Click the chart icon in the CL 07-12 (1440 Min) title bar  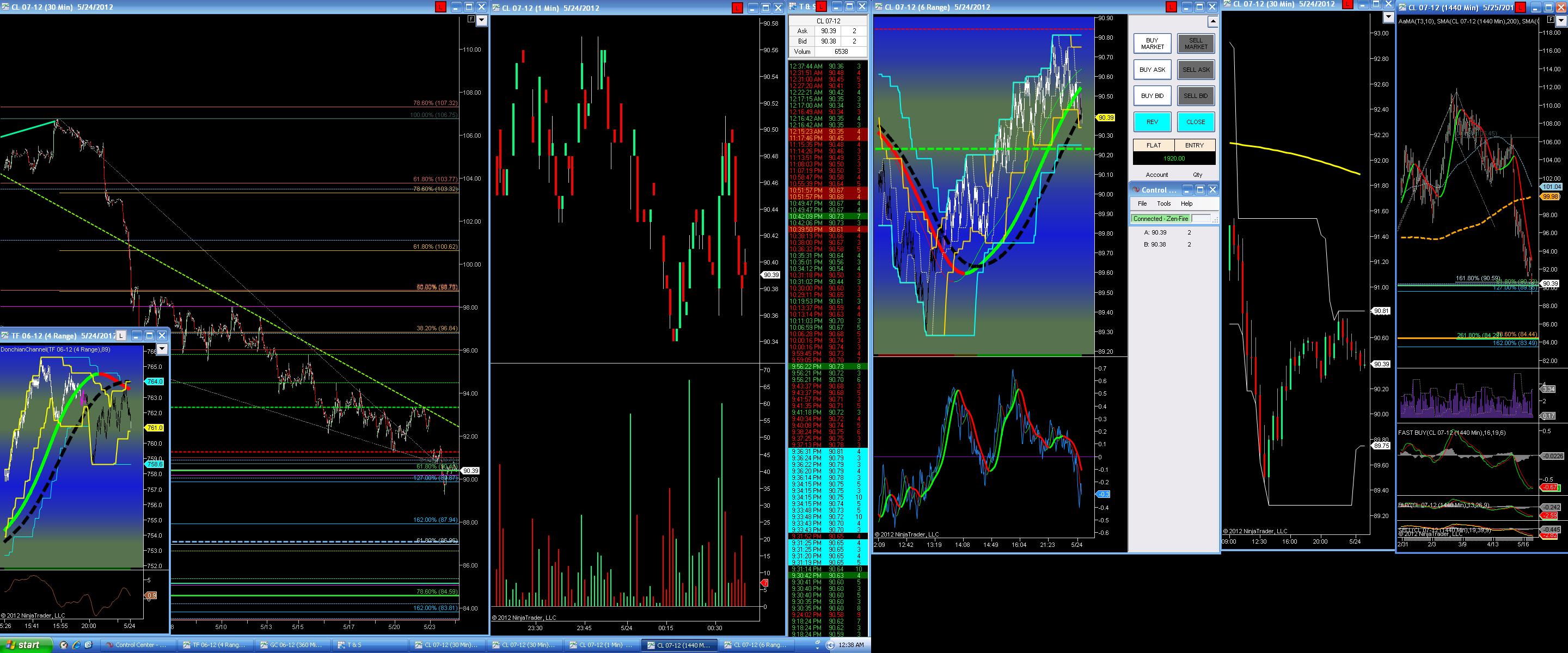(x=1402, y=7)
